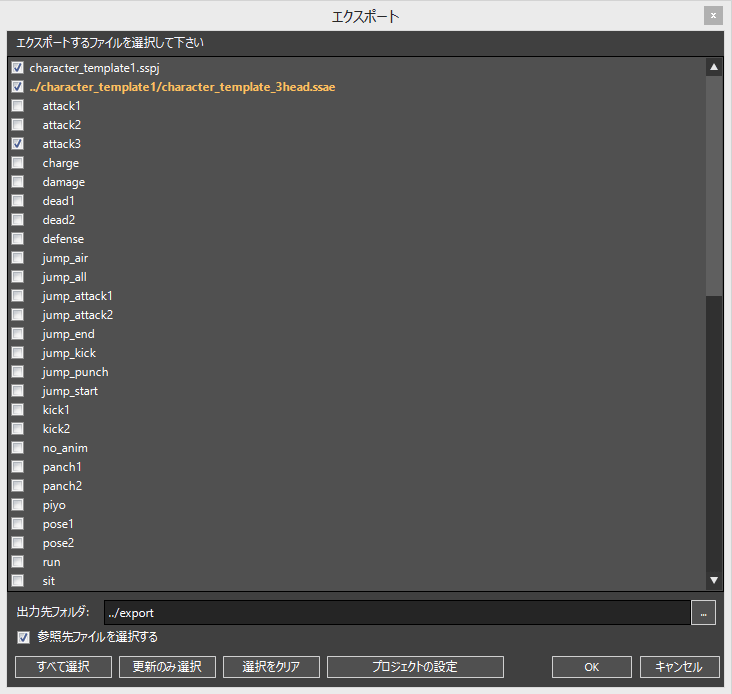The image size is (732, 694).
Task: Select the character_template_3head.ssae row text
Action: [183, 87]
